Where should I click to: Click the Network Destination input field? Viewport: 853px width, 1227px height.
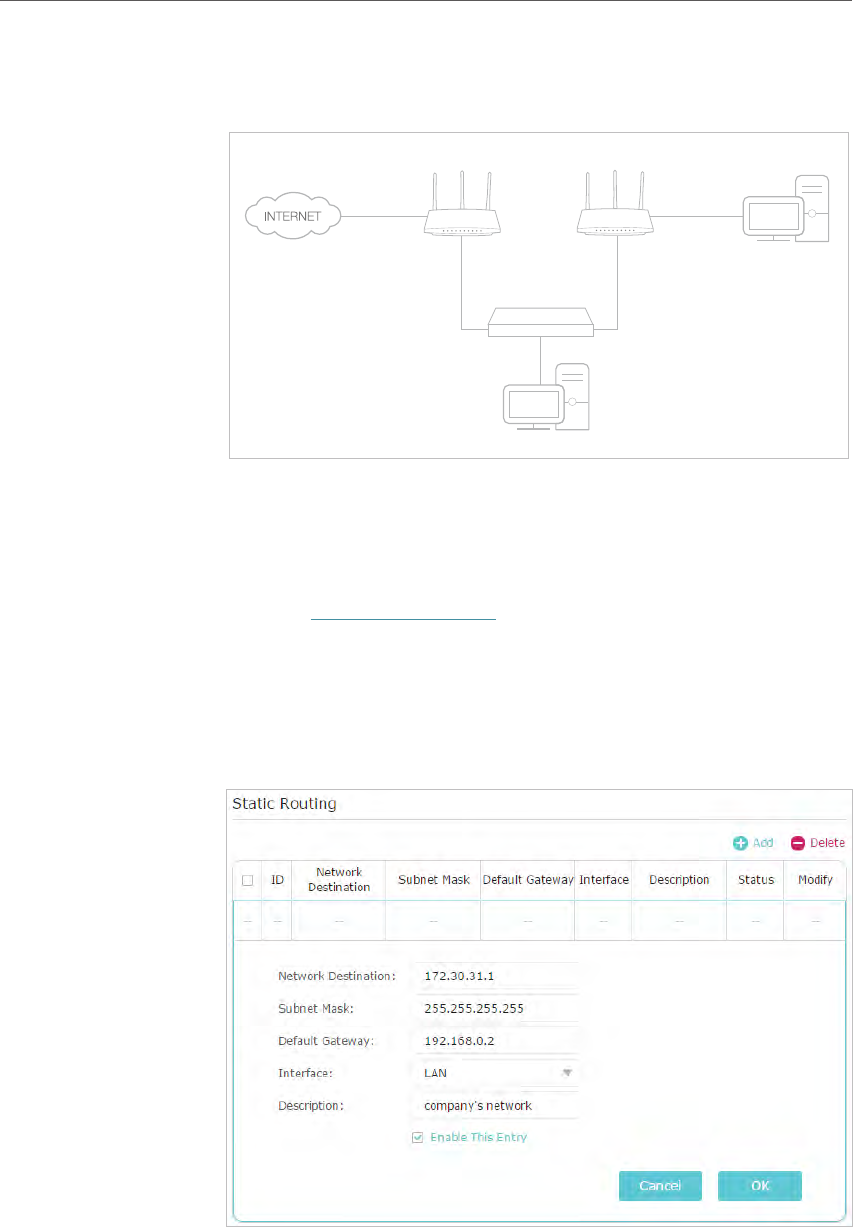pyautogui.click(x=496, y=975)
